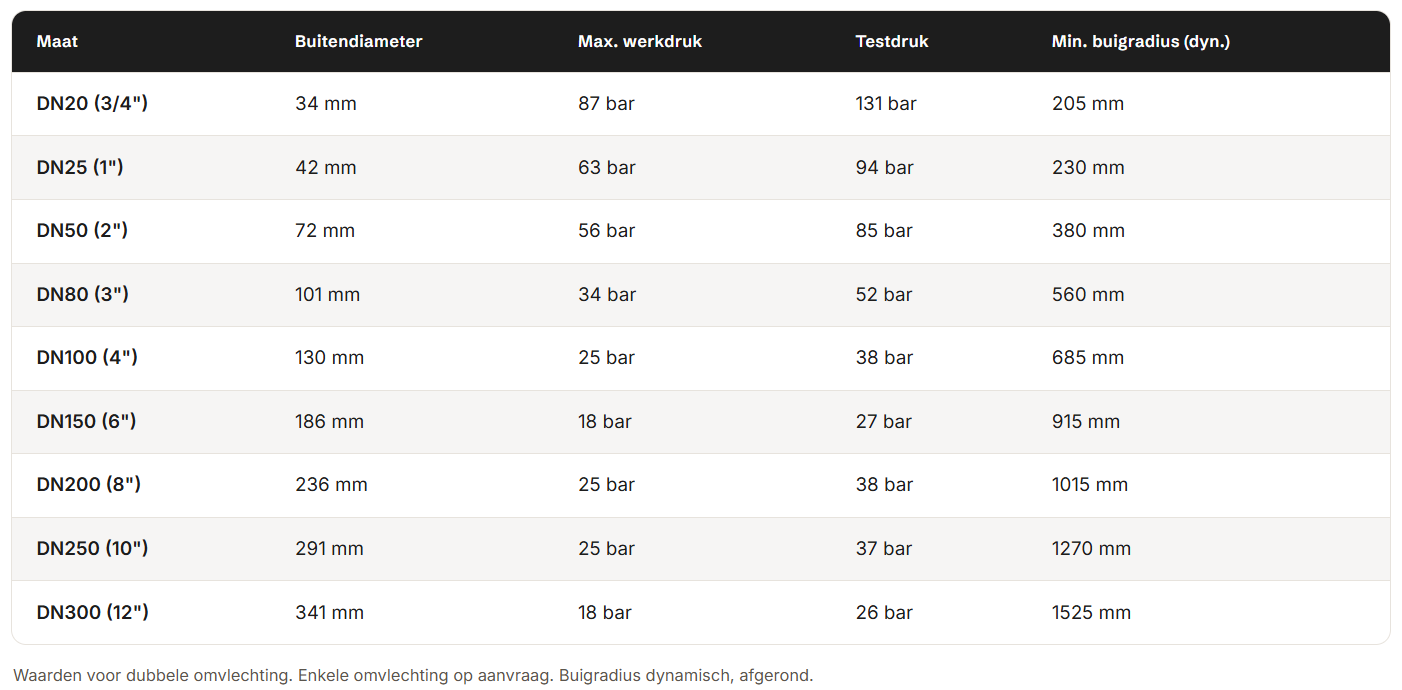Click the DN250 (10") size cell
Screen dimensions: 1402x690
click(x=92, y=549)
